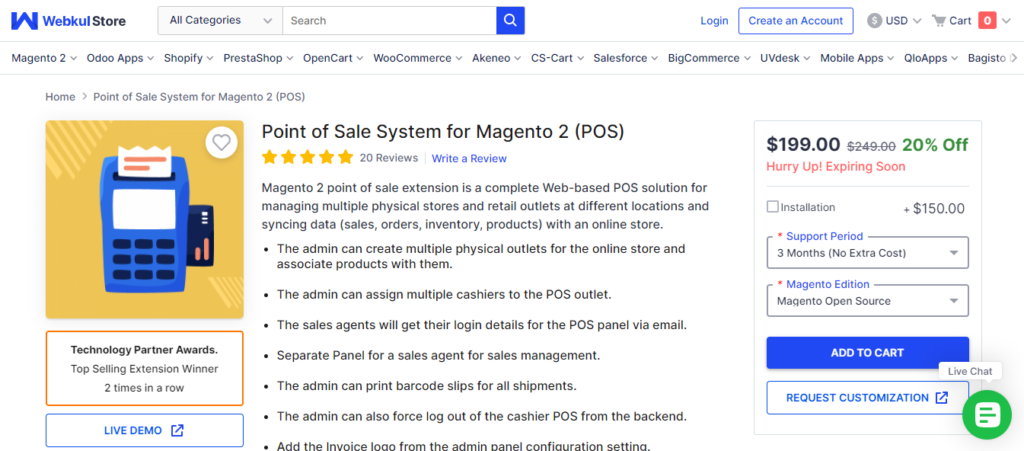
Task: Click the struck-through $249.00 price
Action: [871, 146]
